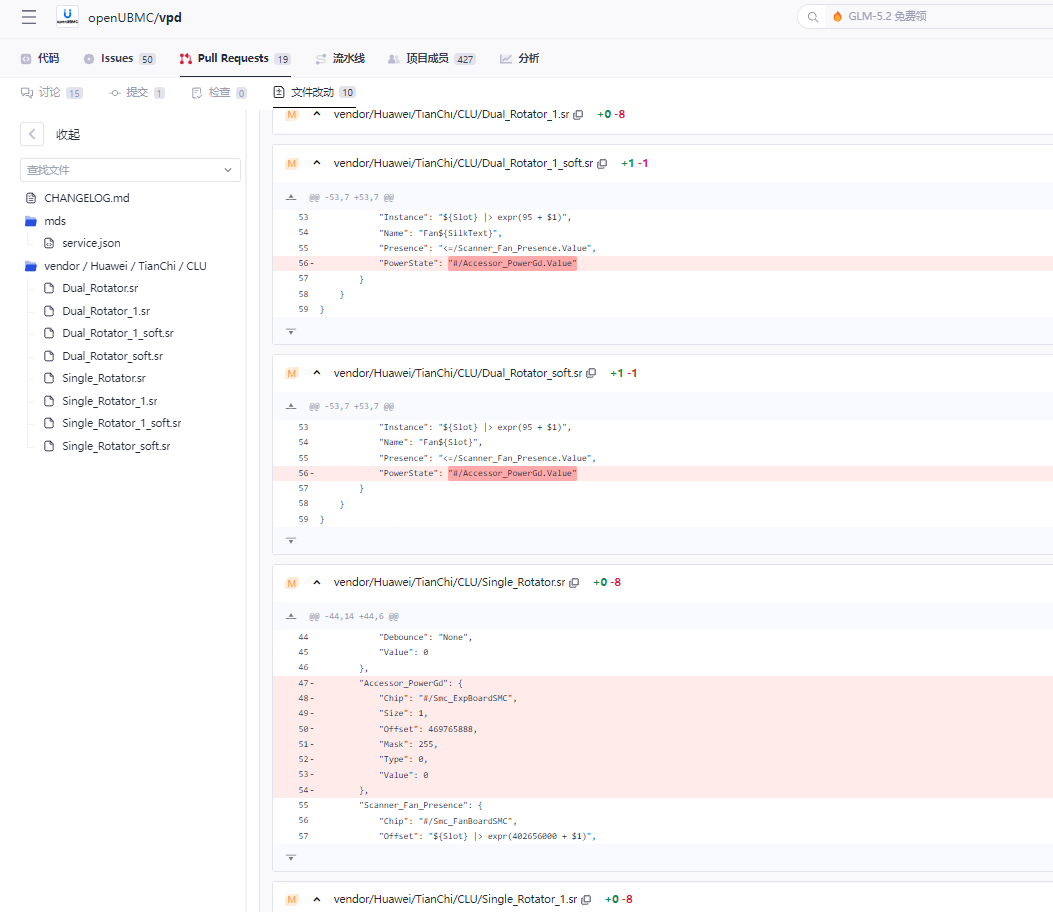The width and height of the screenshot is (1053, 912).
Task: Click the openUBMC logo
Action: [x=67, y=16]
